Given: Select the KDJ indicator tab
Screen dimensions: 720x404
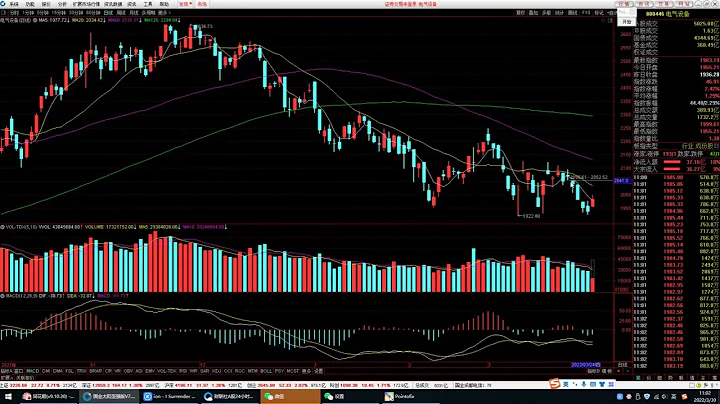Looking at the screenshot, I should click(x=216, y=370).
